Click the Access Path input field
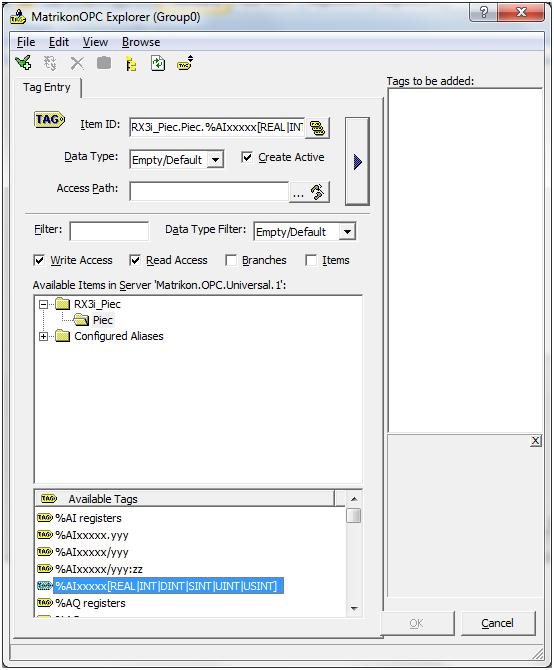 [x=209, y=191]
